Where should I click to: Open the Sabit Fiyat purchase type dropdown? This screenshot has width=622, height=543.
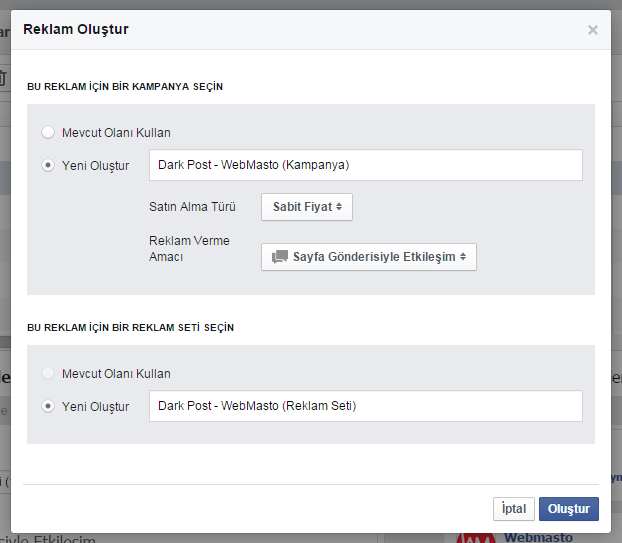pyautogui.click(x=307, y=207)
